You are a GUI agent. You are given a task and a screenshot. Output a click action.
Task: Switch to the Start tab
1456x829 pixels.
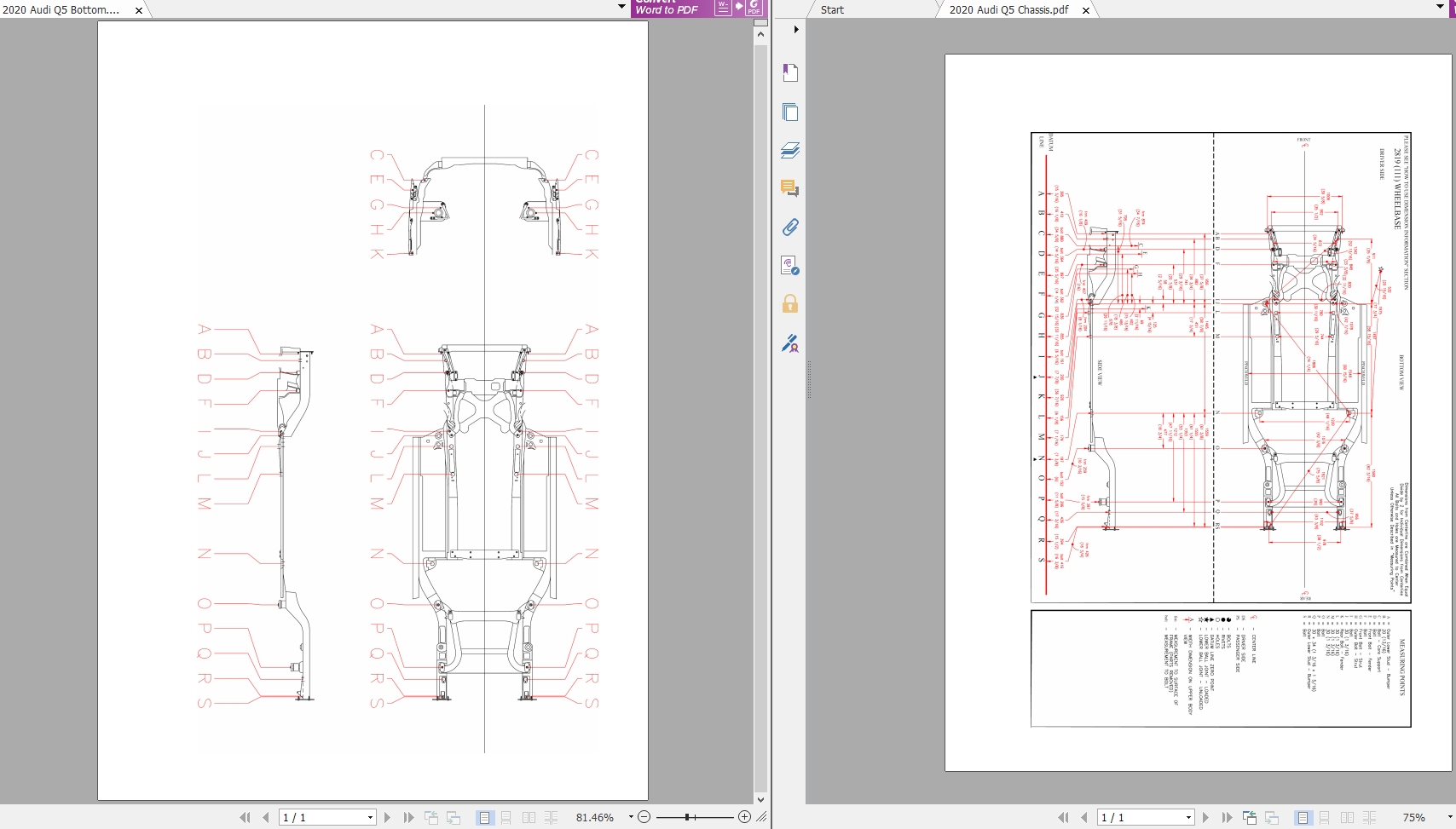[x=832, y=10]
